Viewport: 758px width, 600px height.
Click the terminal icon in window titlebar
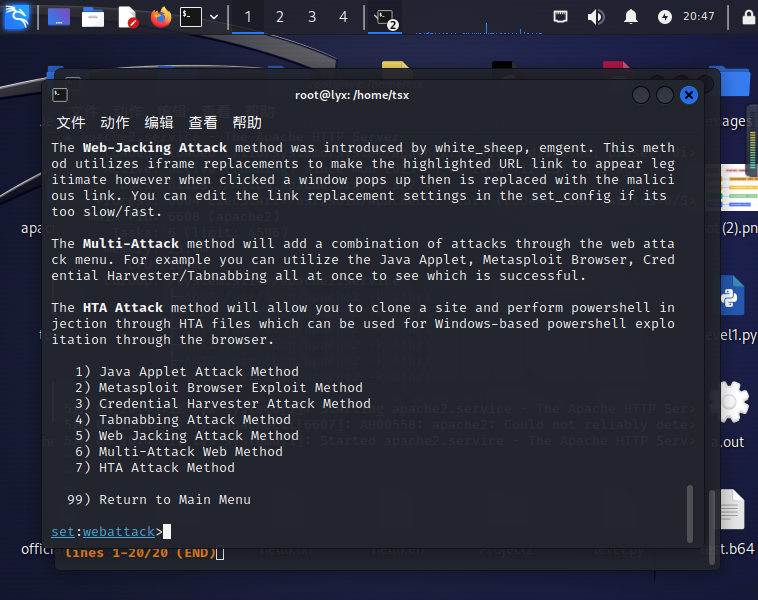(60, 95)
